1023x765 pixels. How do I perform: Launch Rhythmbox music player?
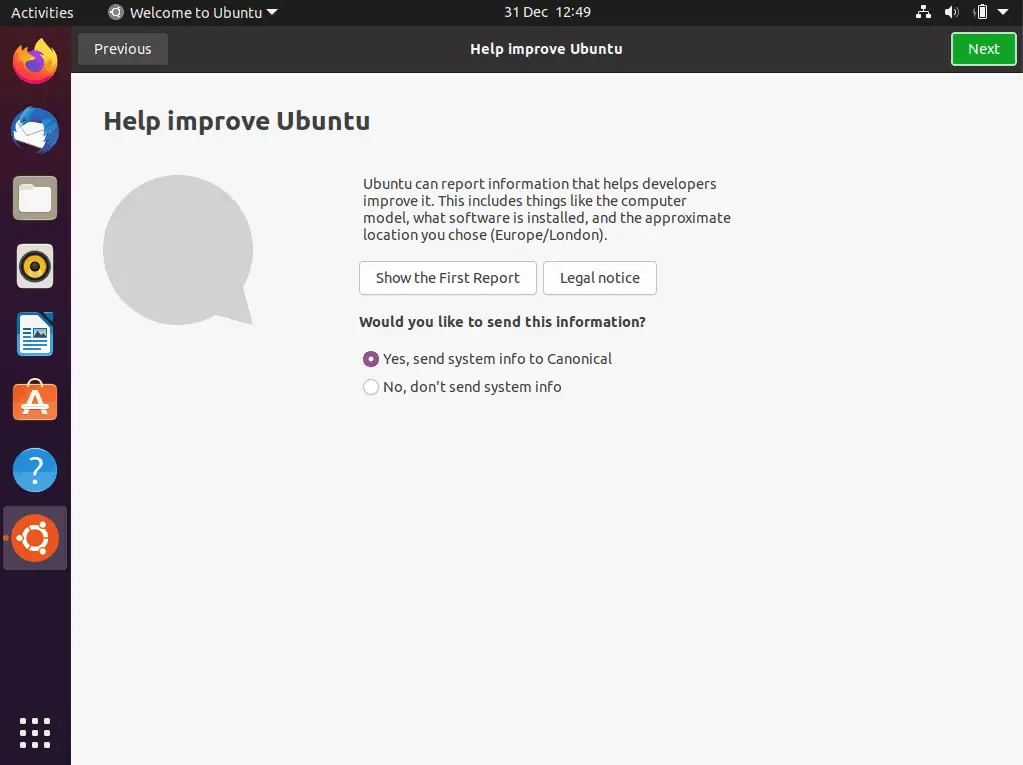[35, 266]
